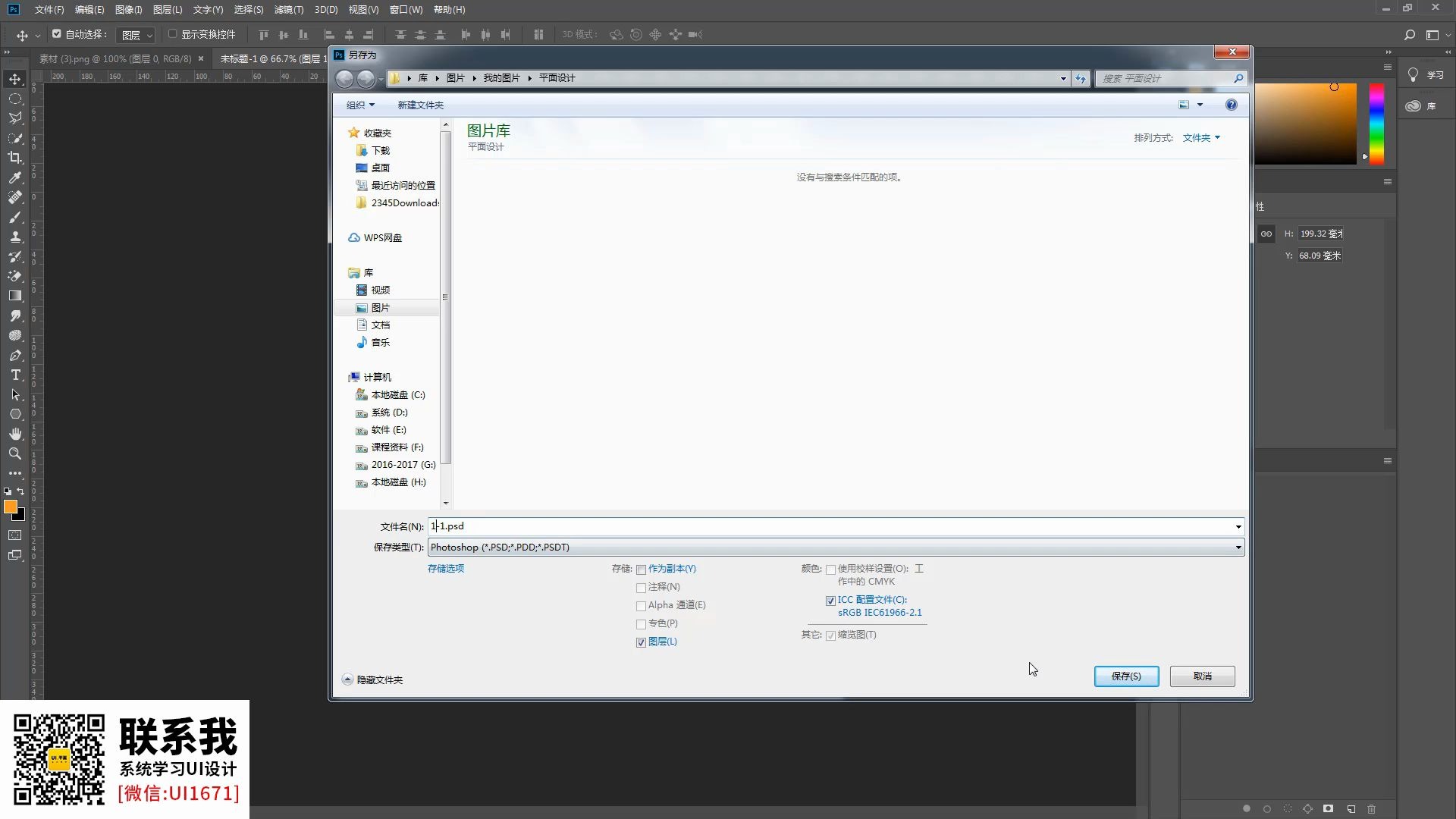Select the Ellipse shape tool
This screenshot has height=819, width=1456.
click(15, 414)
